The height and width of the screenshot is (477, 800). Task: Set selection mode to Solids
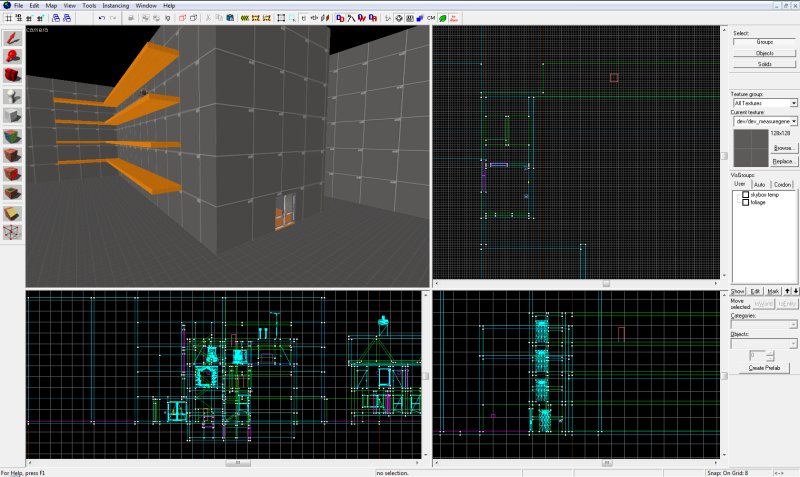pyautogui.click(x=764, y=64)
